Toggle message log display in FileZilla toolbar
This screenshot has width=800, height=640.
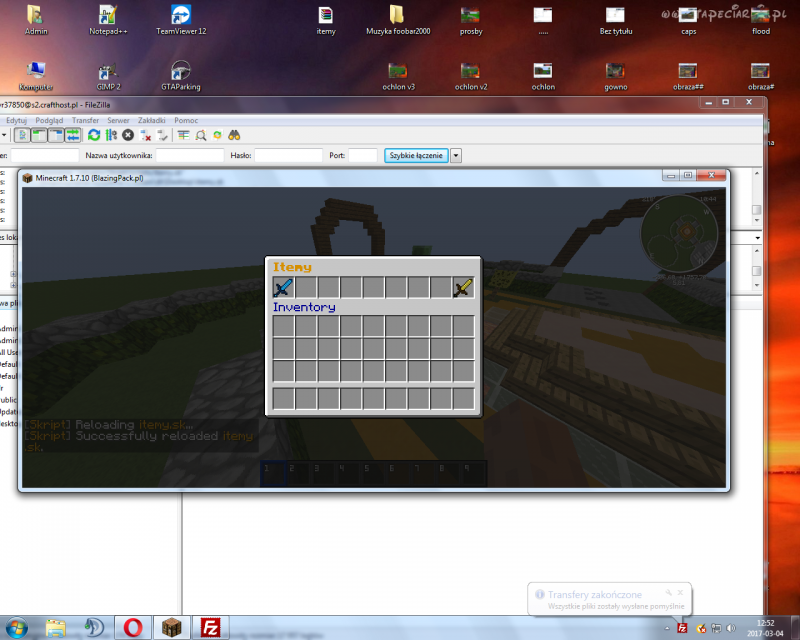tap(22, 135)
